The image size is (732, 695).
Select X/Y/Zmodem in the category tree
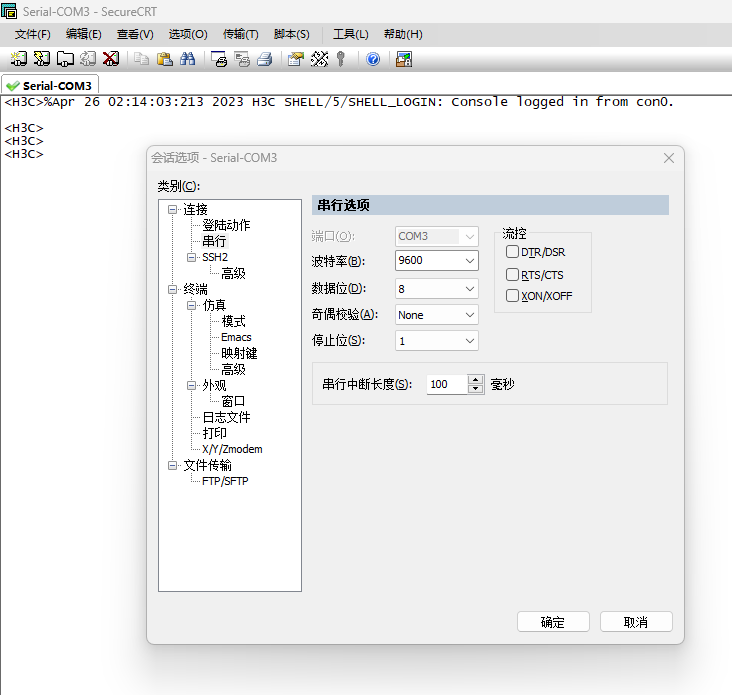point(232,449)
